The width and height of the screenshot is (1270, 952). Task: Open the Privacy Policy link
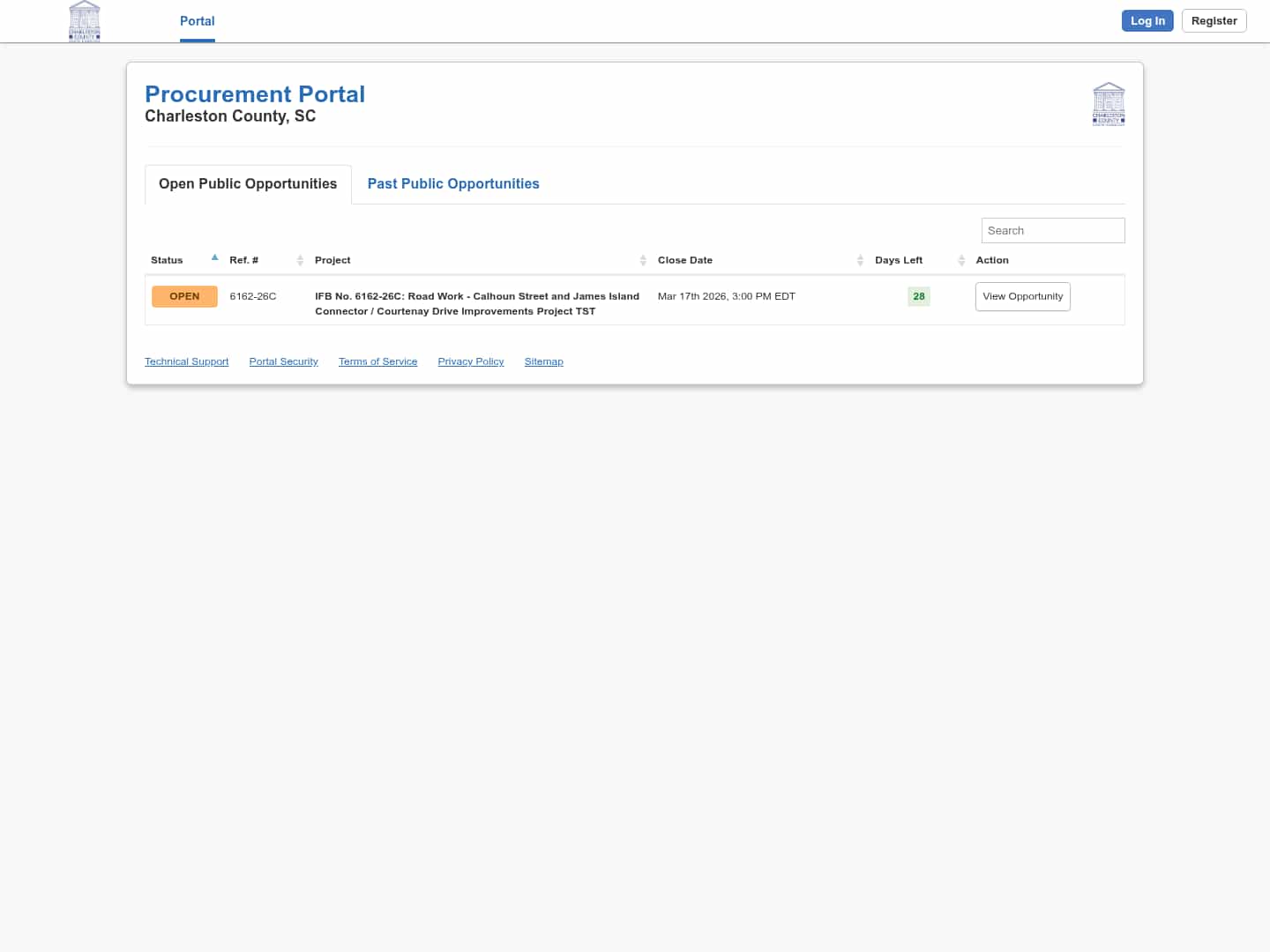tap(470, 361)
